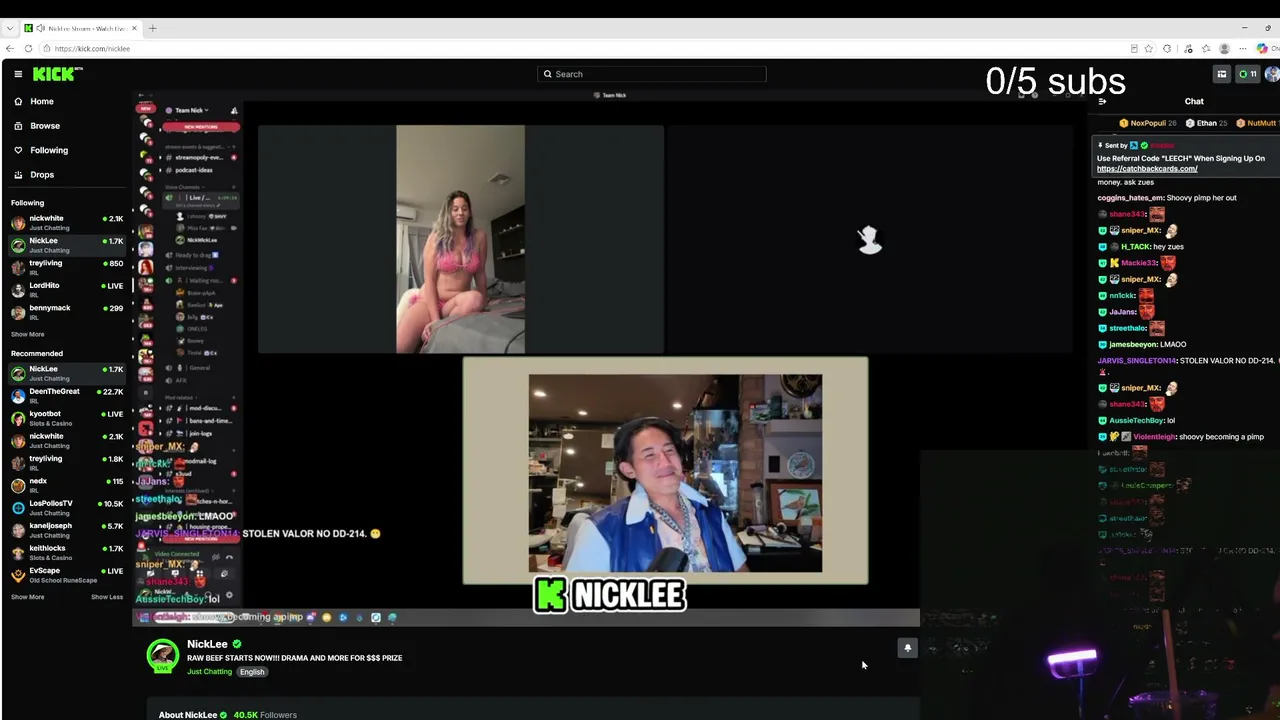
Task: Open Browse in the Kick sidebar
Action: (68, 126)
